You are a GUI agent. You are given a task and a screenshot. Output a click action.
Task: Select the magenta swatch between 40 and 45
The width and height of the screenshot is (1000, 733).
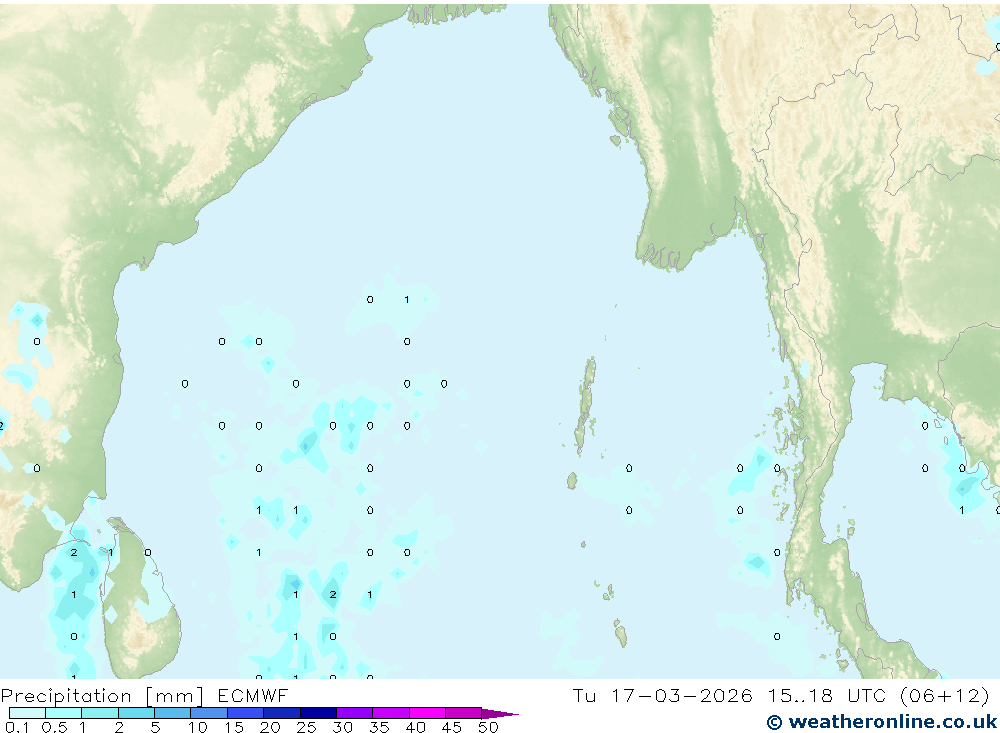(x=427, y=713)
